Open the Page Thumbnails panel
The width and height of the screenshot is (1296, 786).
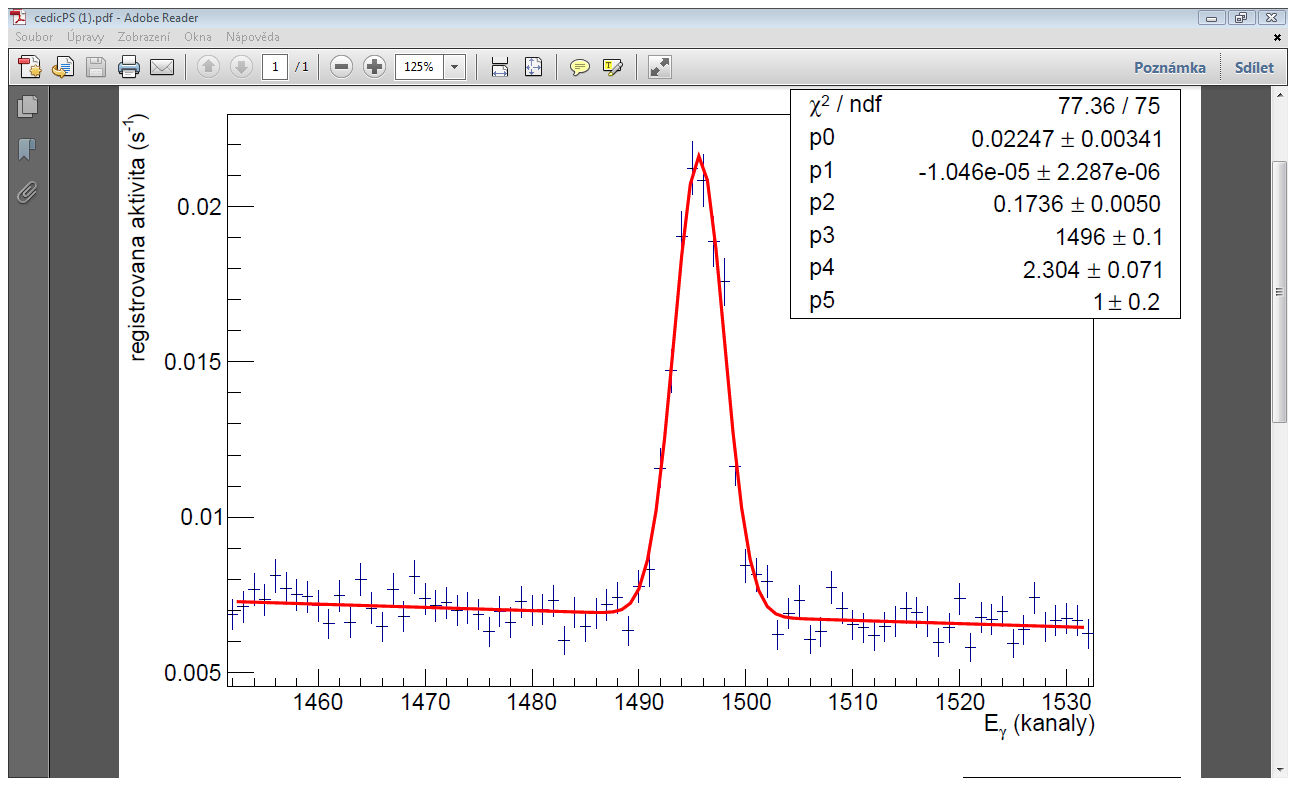[27, 105]
